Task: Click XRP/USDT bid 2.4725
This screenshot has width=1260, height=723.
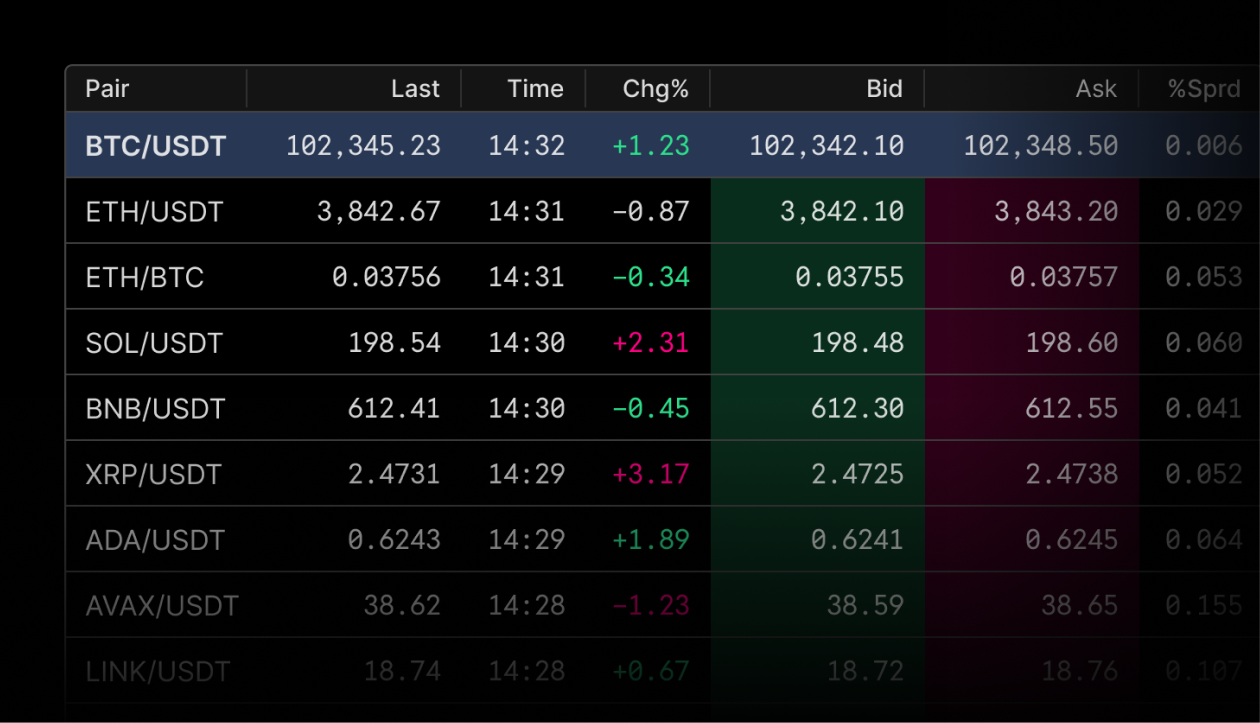Action: pos(858,474)
